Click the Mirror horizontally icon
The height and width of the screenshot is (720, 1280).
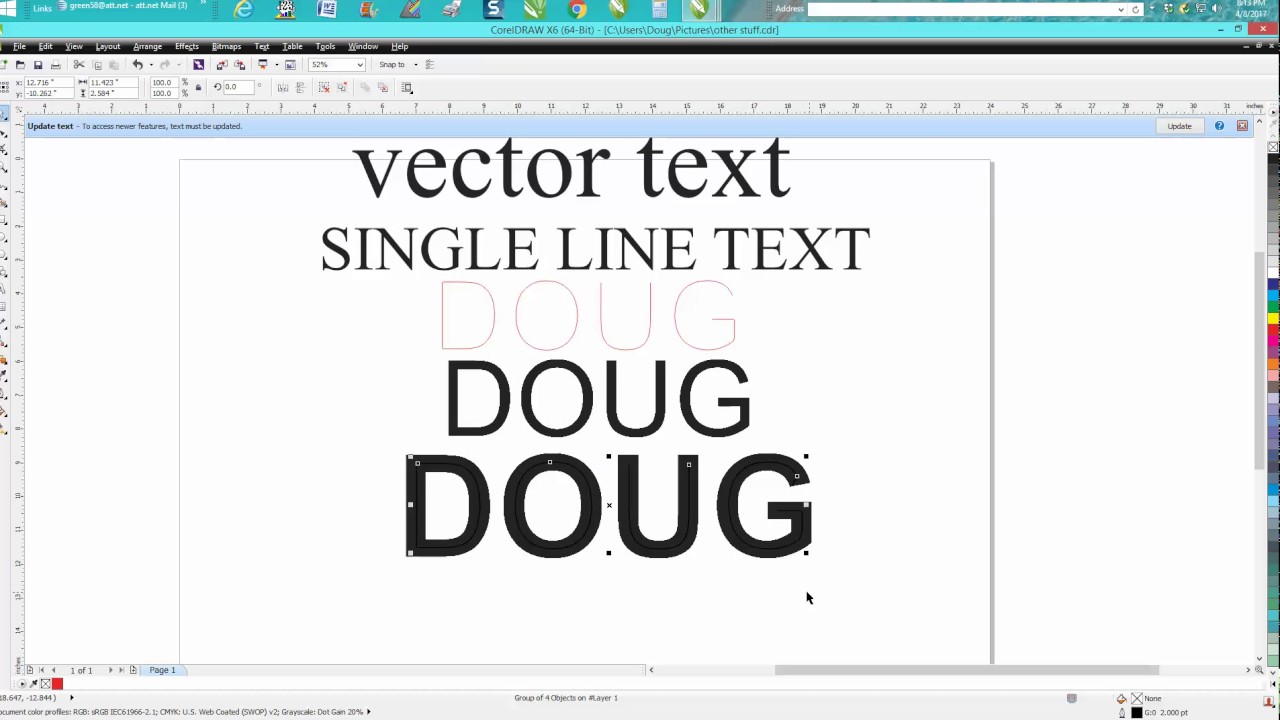click(x=283, y=88)
